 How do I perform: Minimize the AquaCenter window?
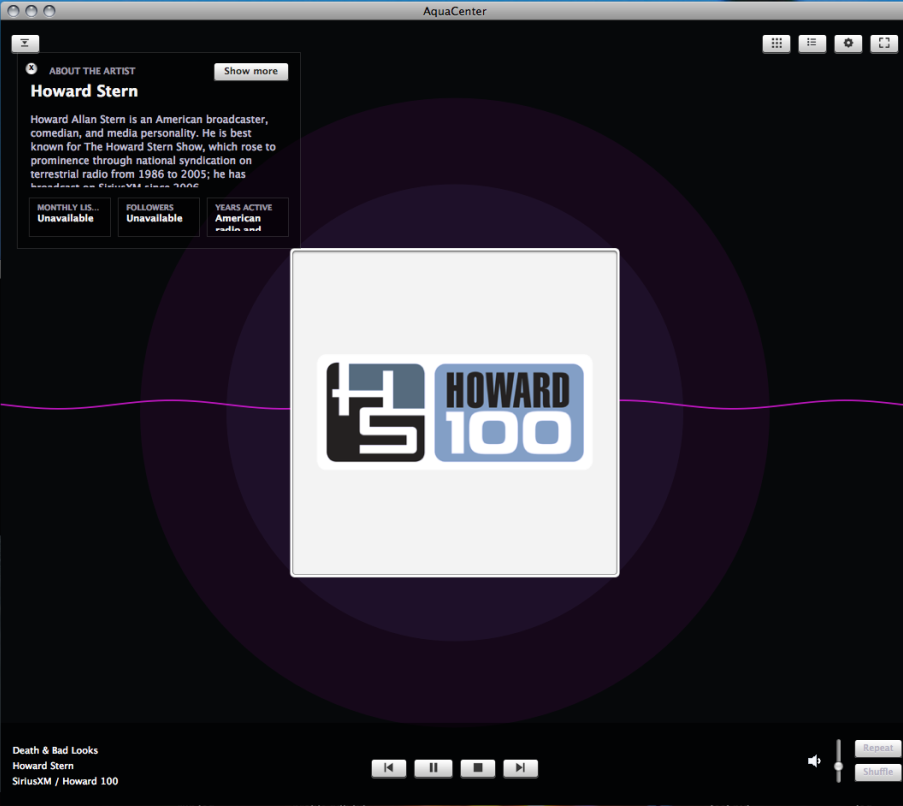(x=32, y=11)
